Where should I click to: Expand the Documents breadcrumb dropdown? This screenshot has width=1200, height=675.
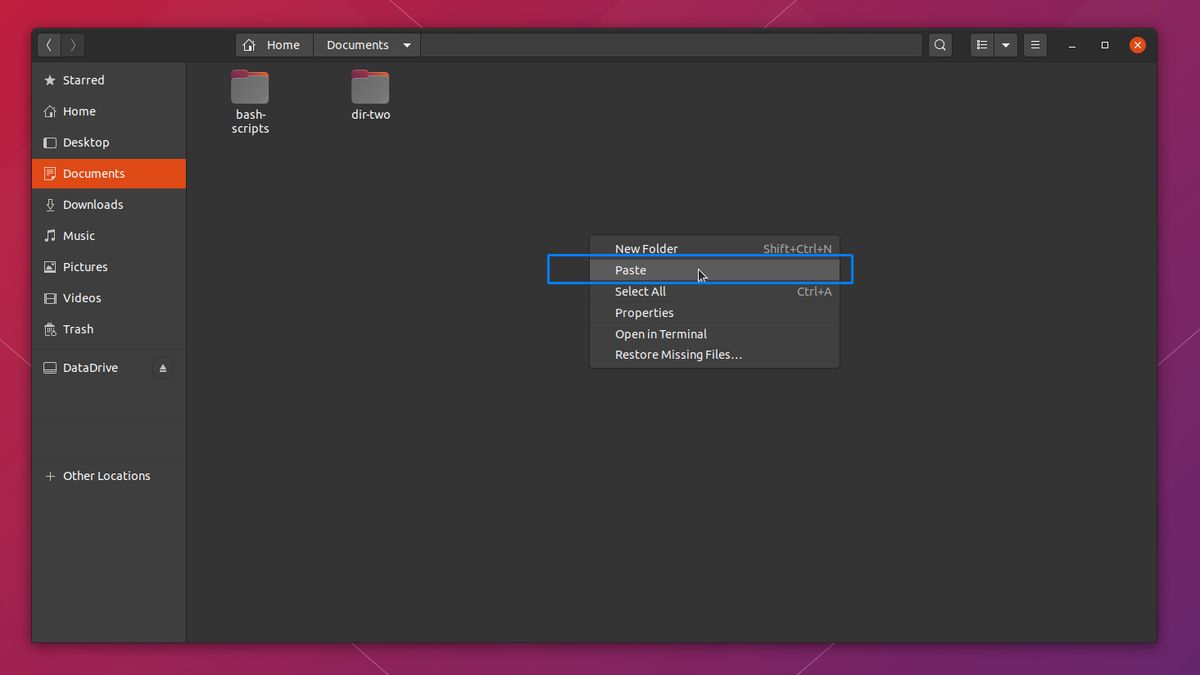[x=406, y=44]
